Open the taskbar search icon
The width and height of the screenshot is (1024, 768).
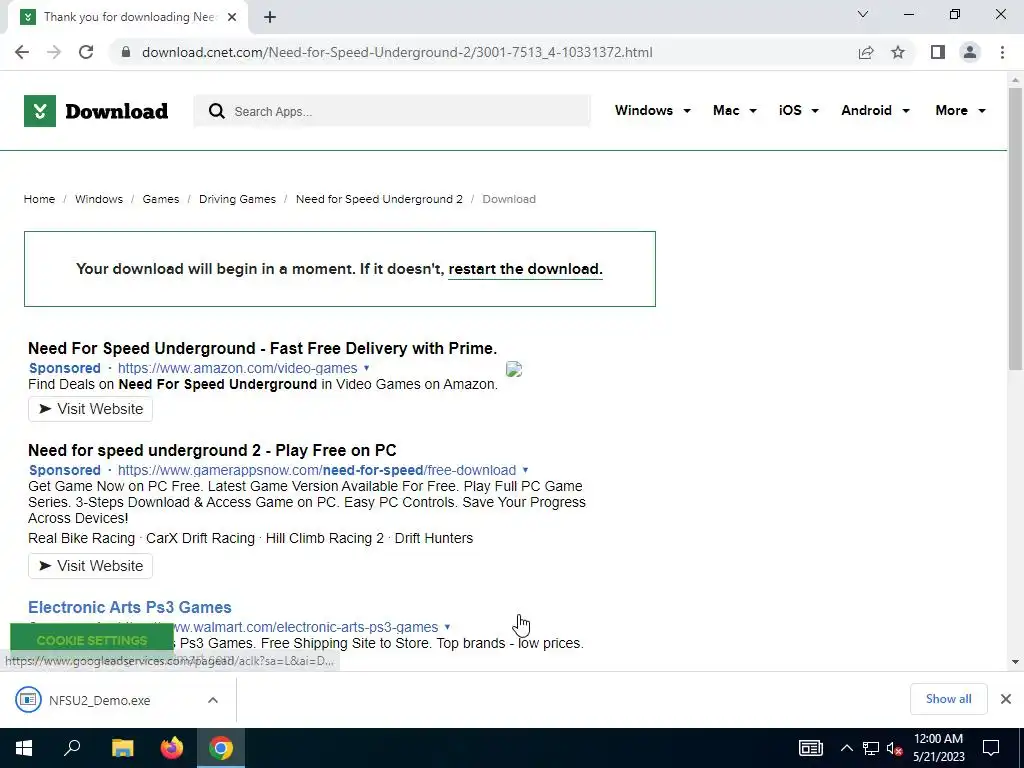(x=72, y=748)
